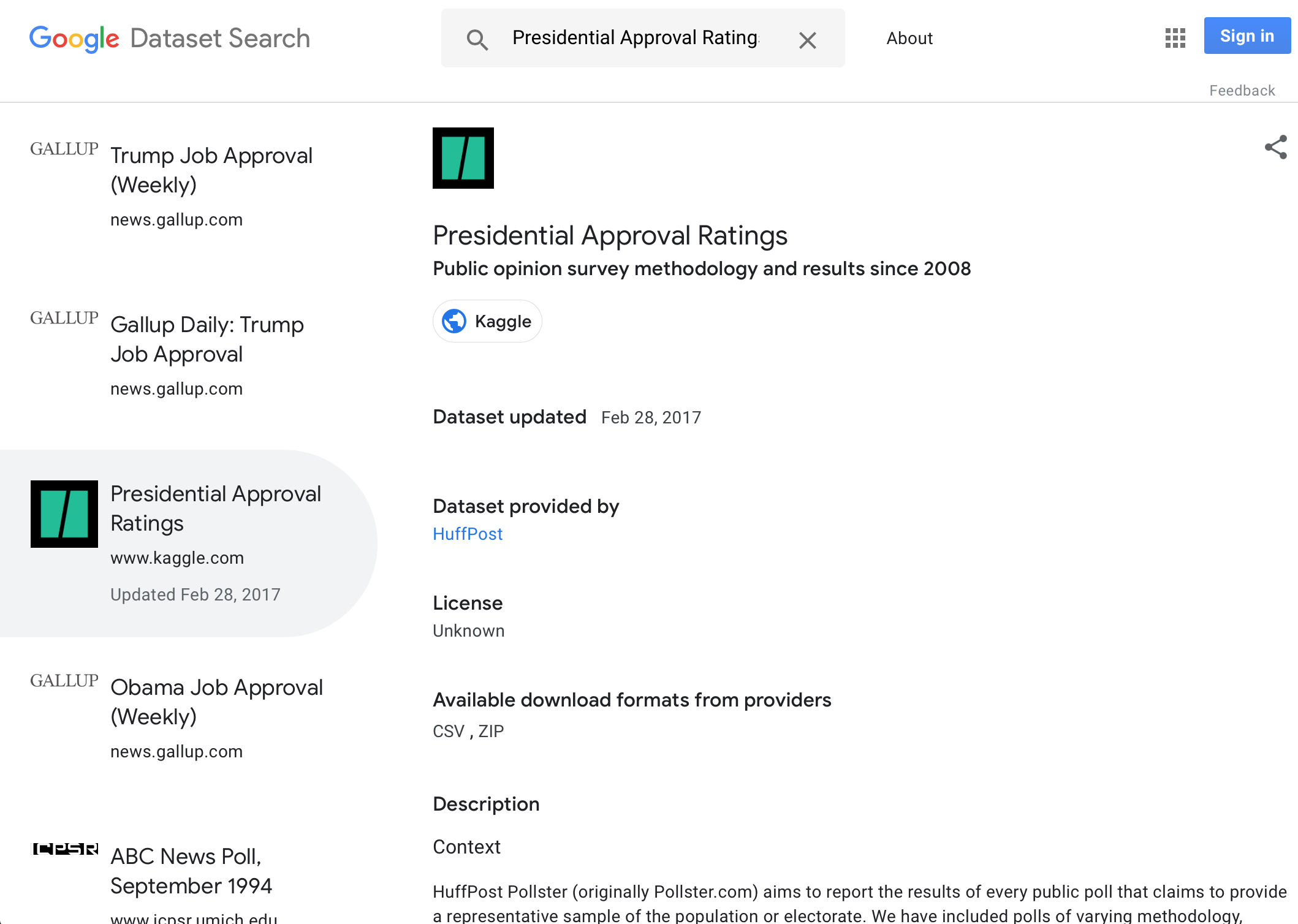Viewport: 1298px width, 924px height.
Task: Open the Kaggle source chip
Action: tap(487, 321)
